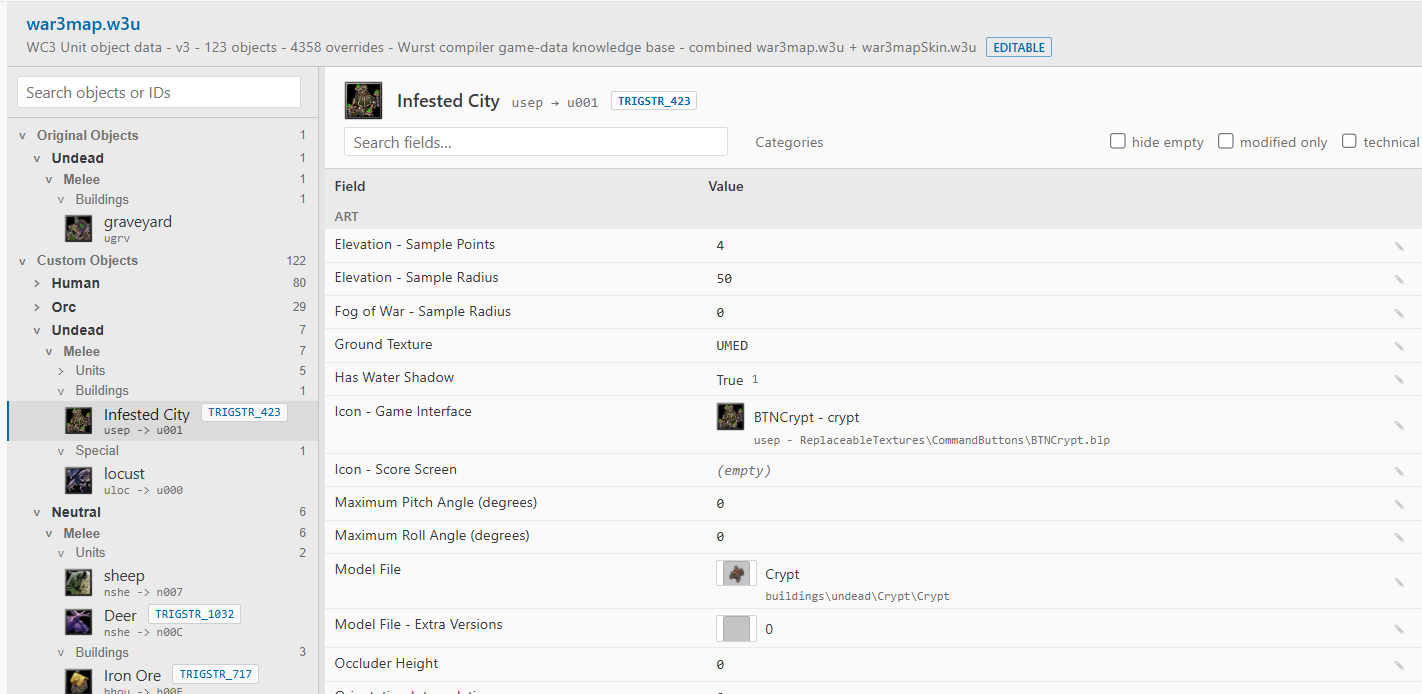1422x694 pixels.
Task: Expand the Orc race node
Action: coord(37,307)
